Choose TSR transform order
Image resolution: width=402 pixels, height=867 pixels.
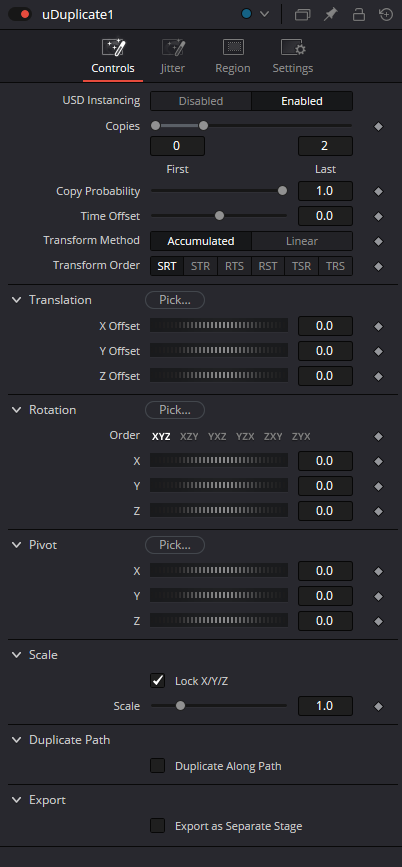tap(301, 266)
